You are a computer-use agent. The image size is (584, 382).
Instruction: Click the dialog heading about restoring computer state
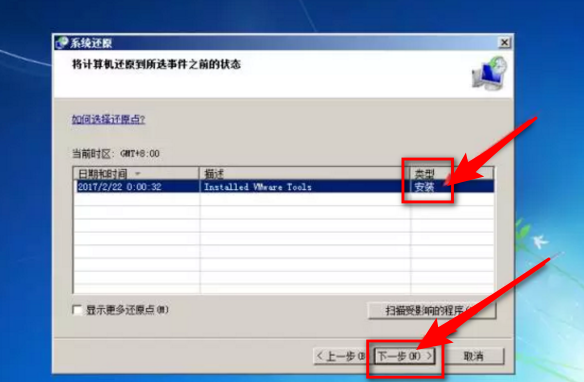156,64
